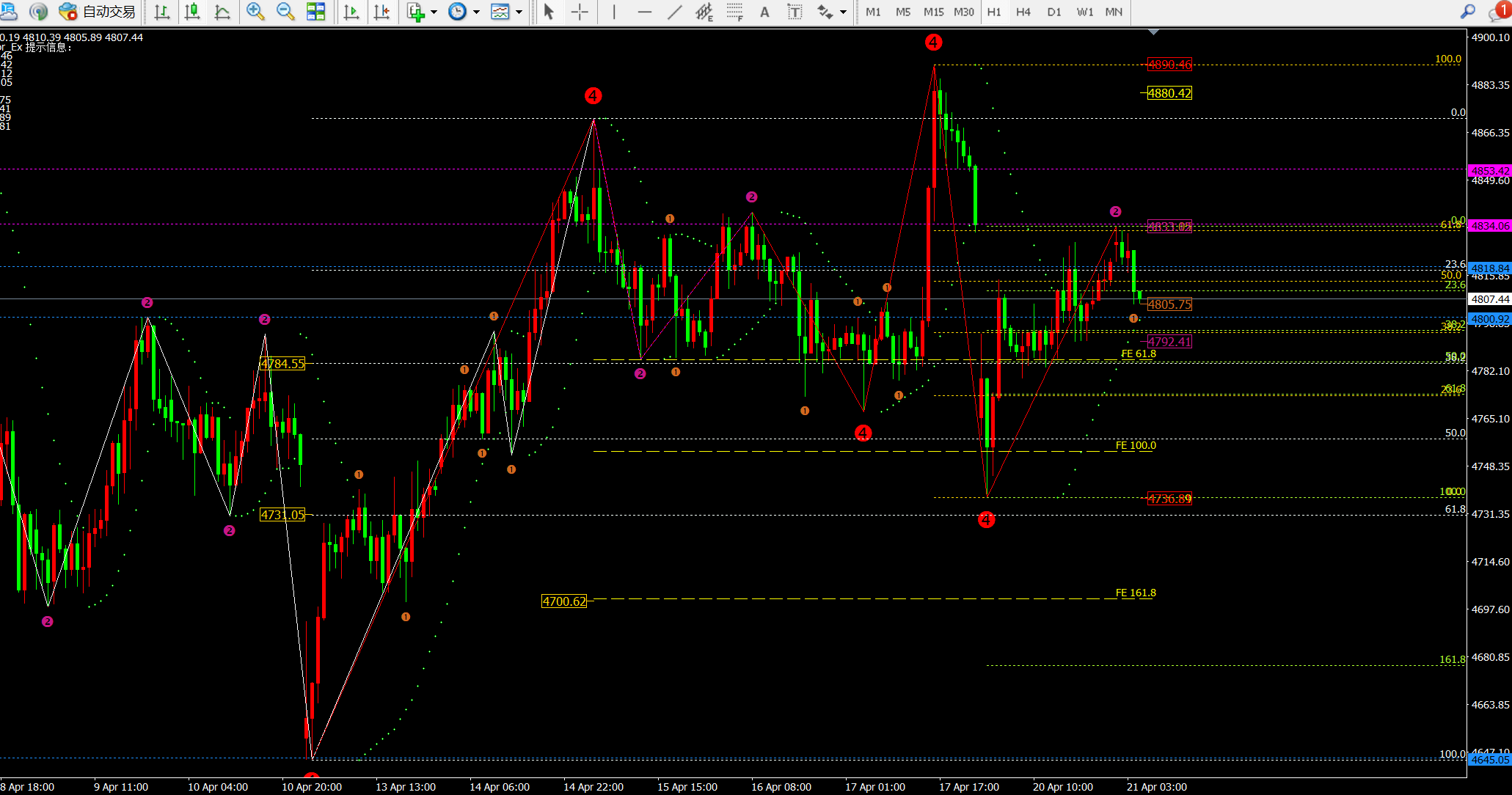1512x795 pixels.
Task: Open the search magnifier at top right
Action: point(1468,12)
